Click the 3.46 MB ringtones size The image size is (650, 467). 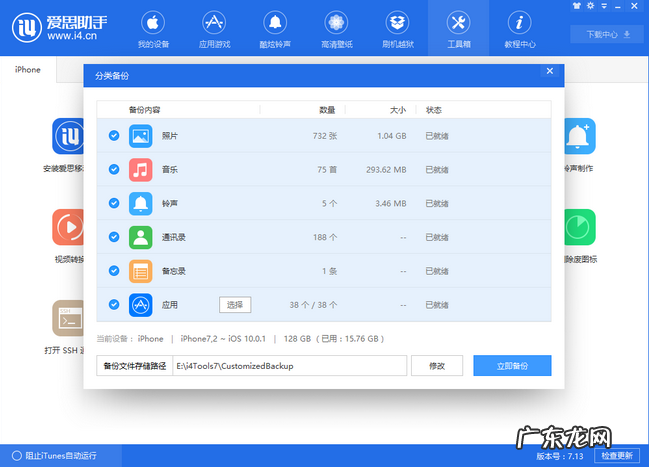click(391, 203)
